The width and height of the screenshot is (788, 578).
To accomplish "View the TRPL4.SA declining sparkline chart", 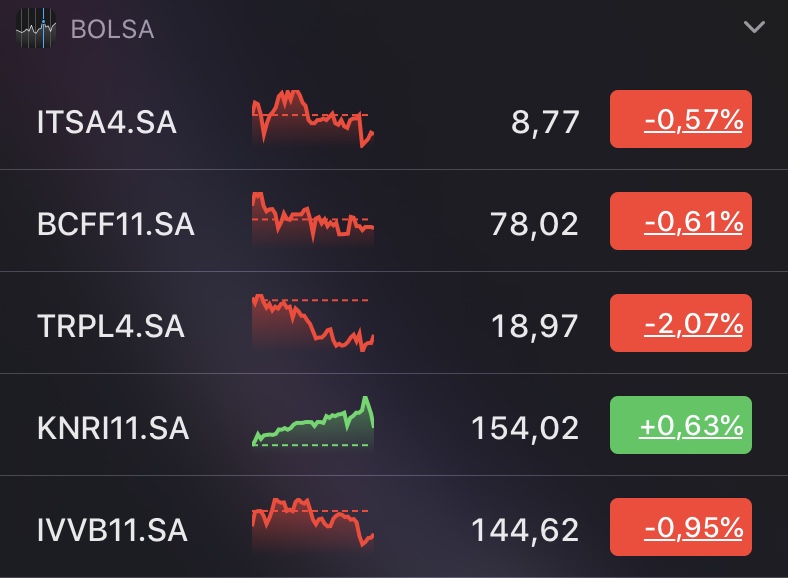I will pos(313,323).
